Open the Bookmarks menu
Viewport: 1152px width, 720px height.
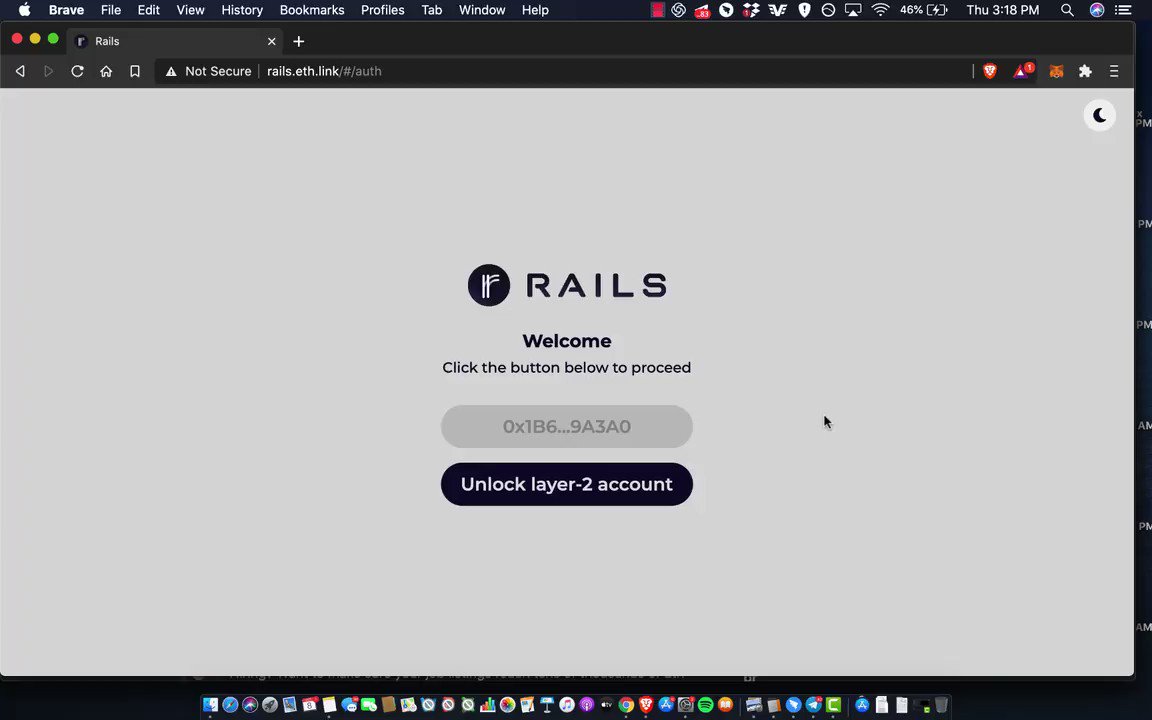[x=312, y=10]
